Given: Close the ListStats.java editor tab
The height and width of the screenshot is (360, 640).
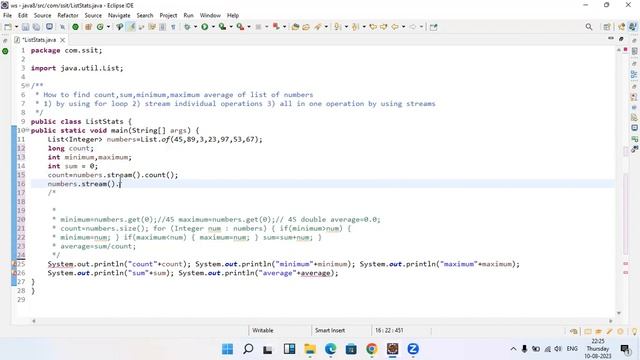Looking at the screenshot, I should click(x=62, y=40).
